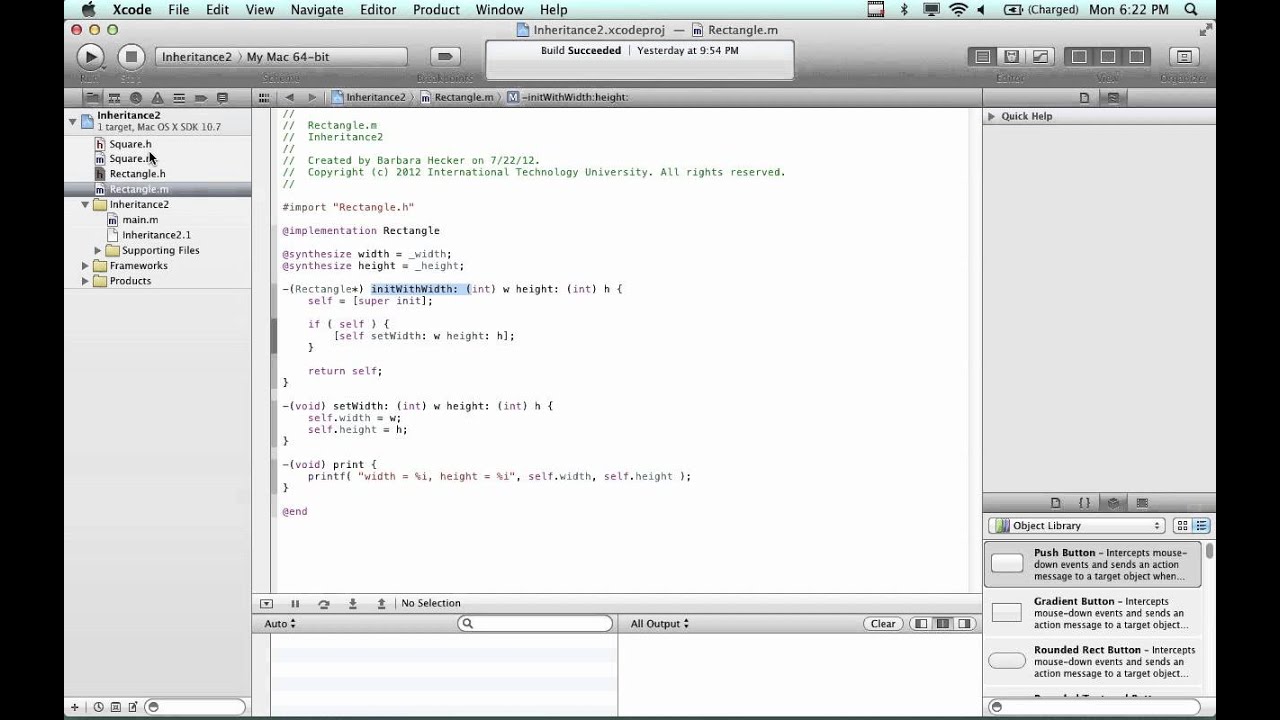This screenshot has width=1280, height=720.
Task: Go forward using the jump bar arrow
Action: [312, 98]
